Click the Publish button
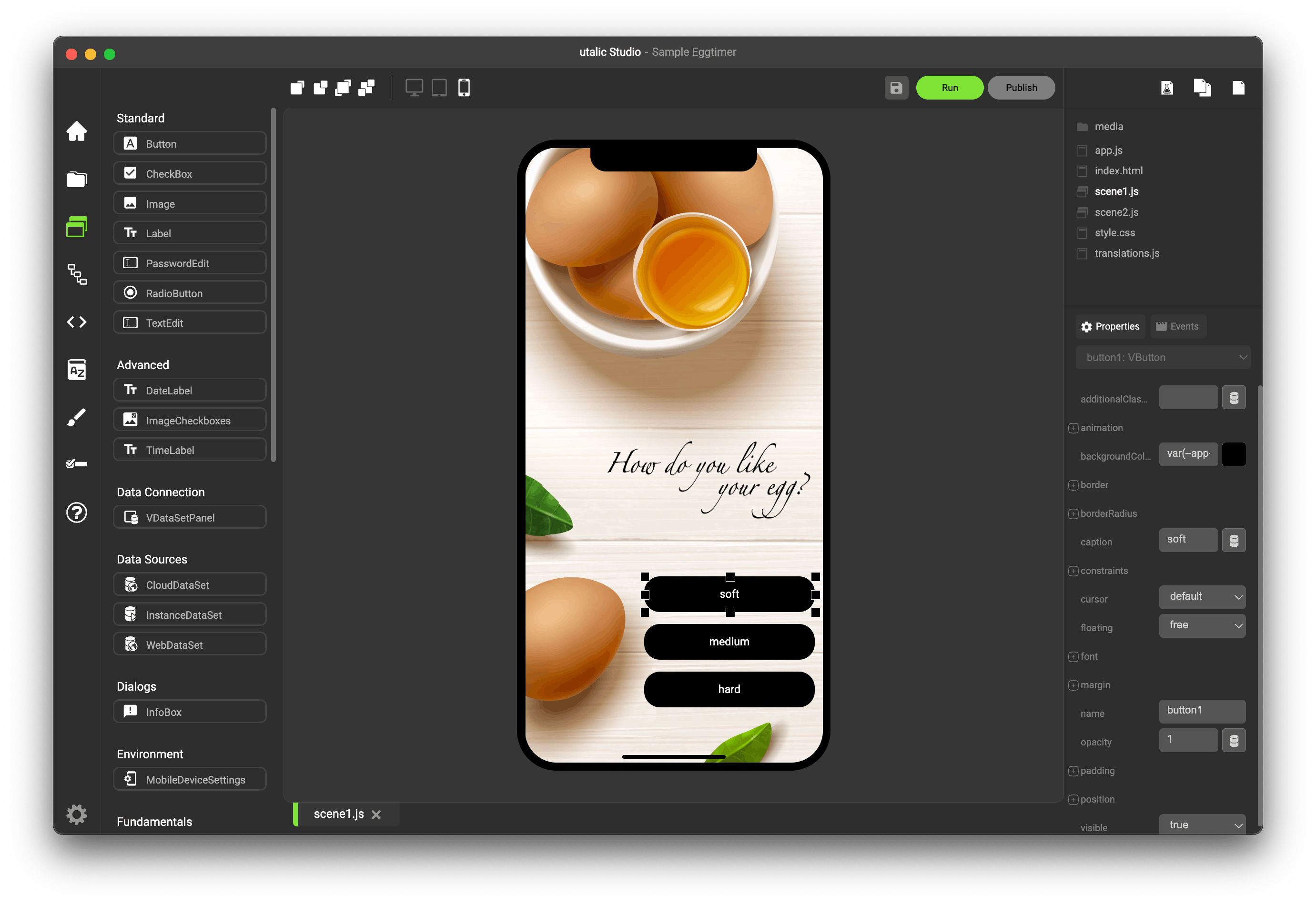Screen dimensions: 1316x905 click(x=1021, y=87)
